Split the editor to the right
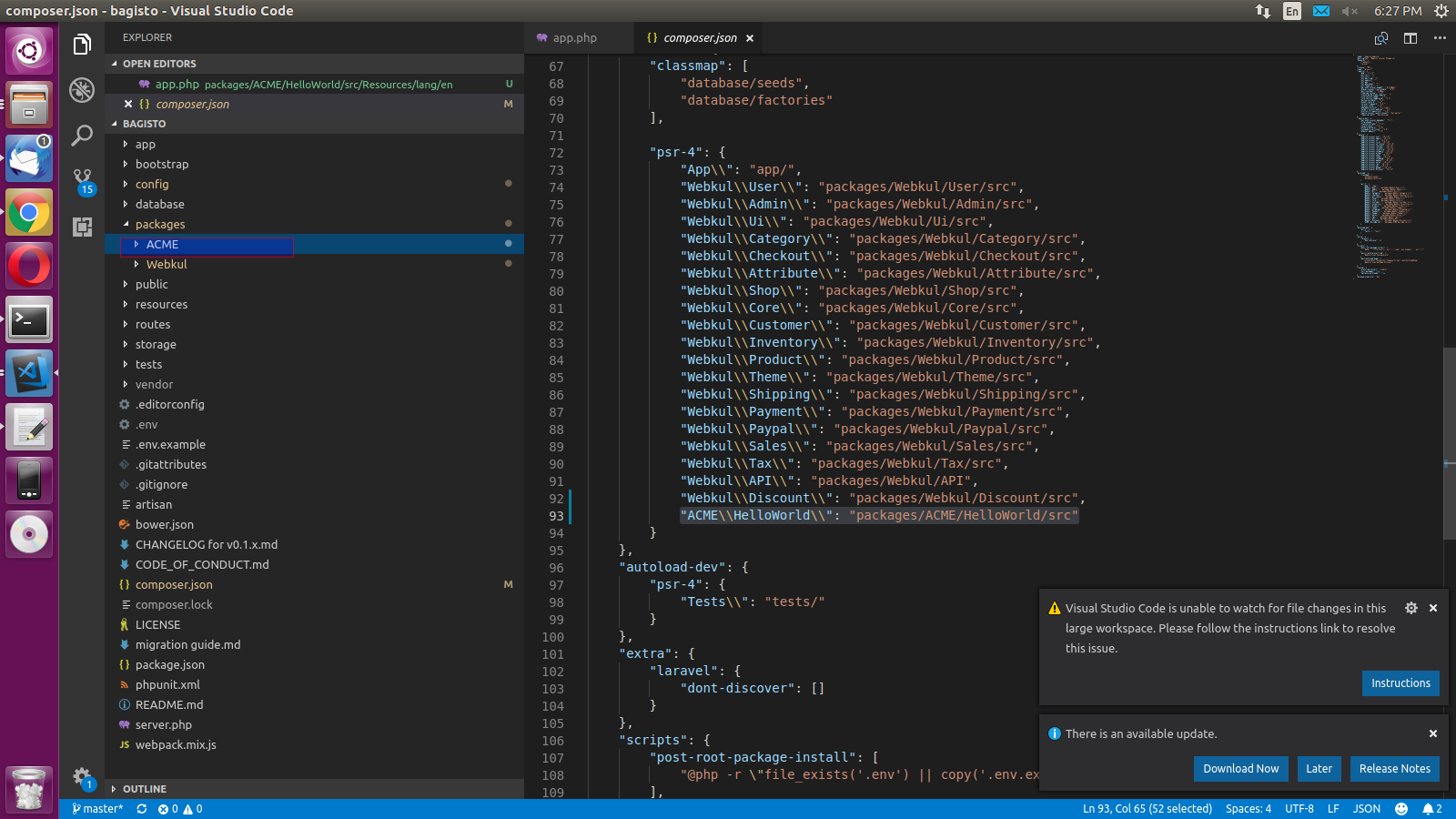Screen dimensions: 1456x819 tap(1410, 38)
